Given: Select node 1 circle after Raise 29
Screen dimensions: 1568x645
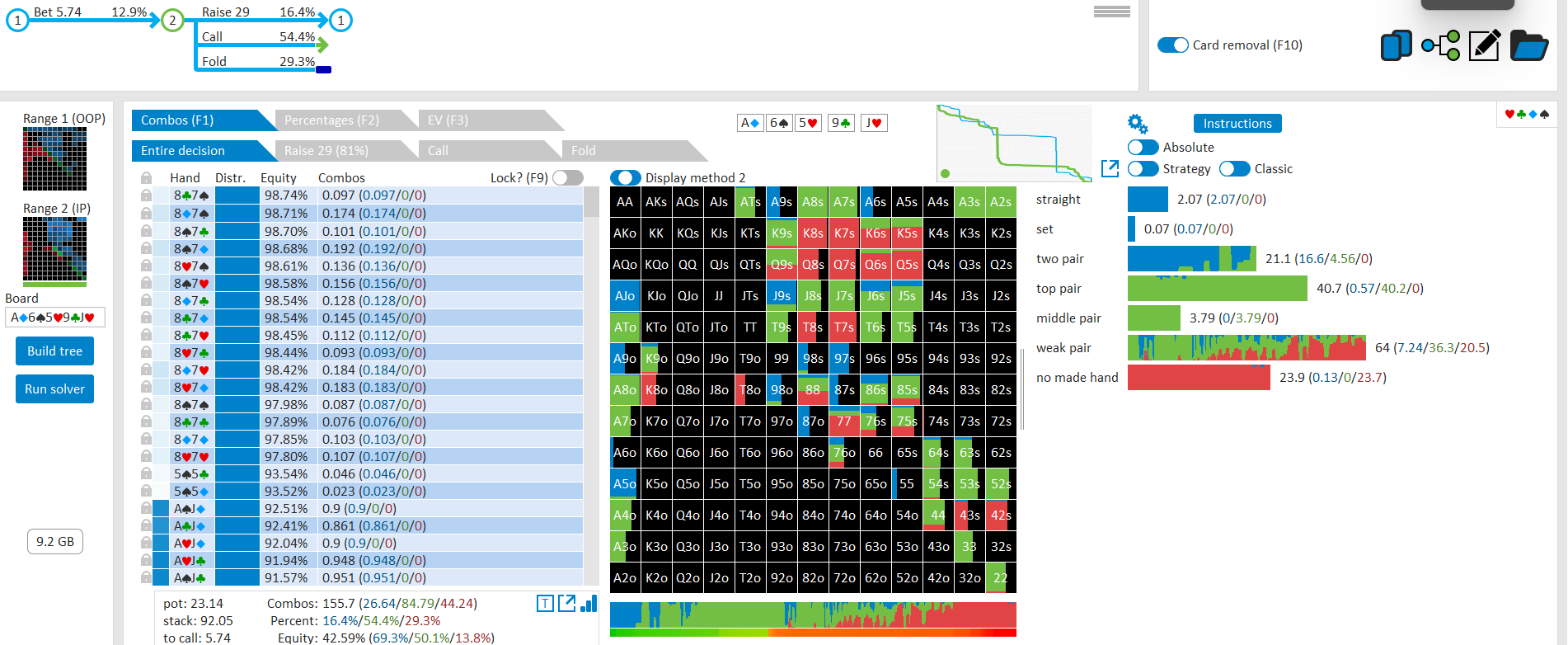Looking at the screenshot, I should coord(340,20).
